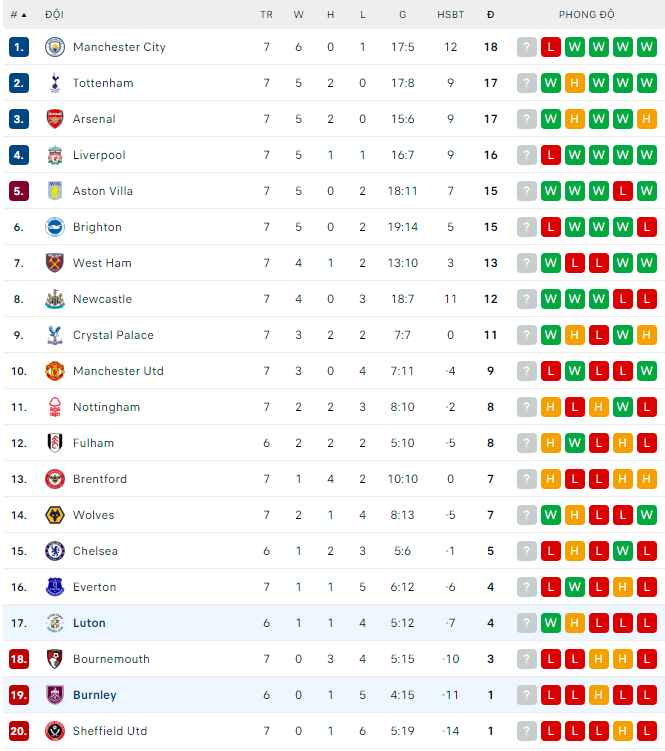Click the Chelsea club crest
Viewport: 665px width, 751px height.
(55, 551)
